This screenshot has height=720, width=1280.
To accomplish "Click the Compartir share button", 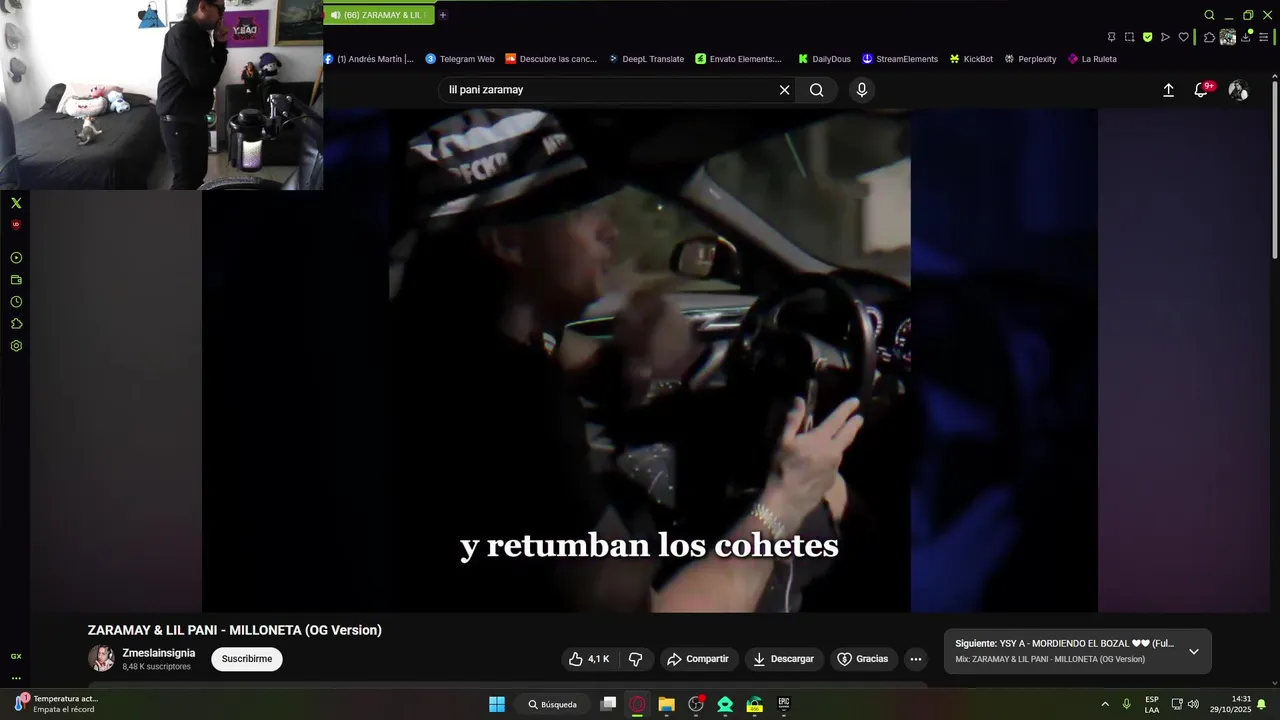I will tap(698, 659).
